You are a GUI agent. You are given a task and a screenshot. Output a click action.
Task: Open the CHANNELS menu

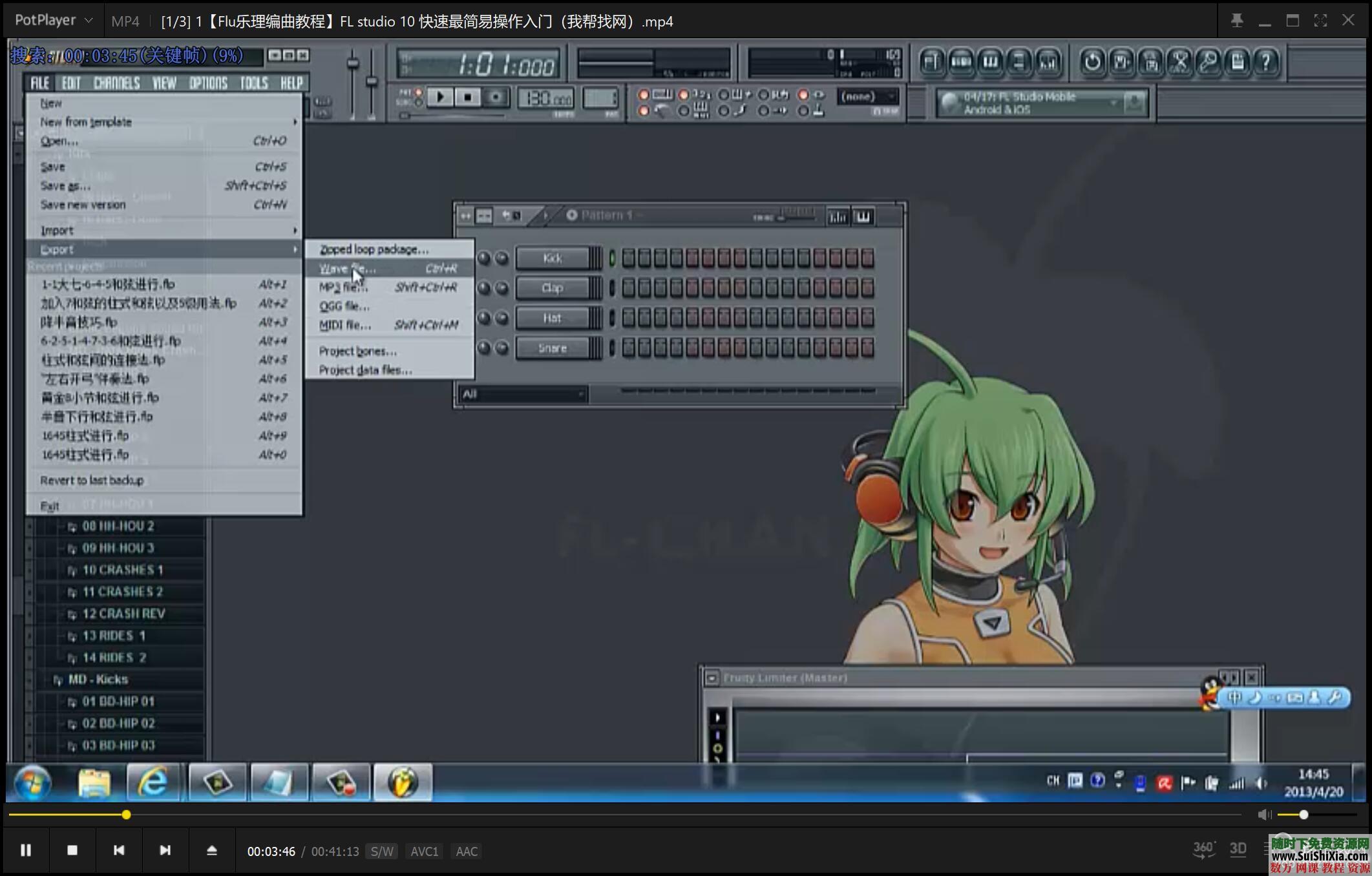coord(116,83)
